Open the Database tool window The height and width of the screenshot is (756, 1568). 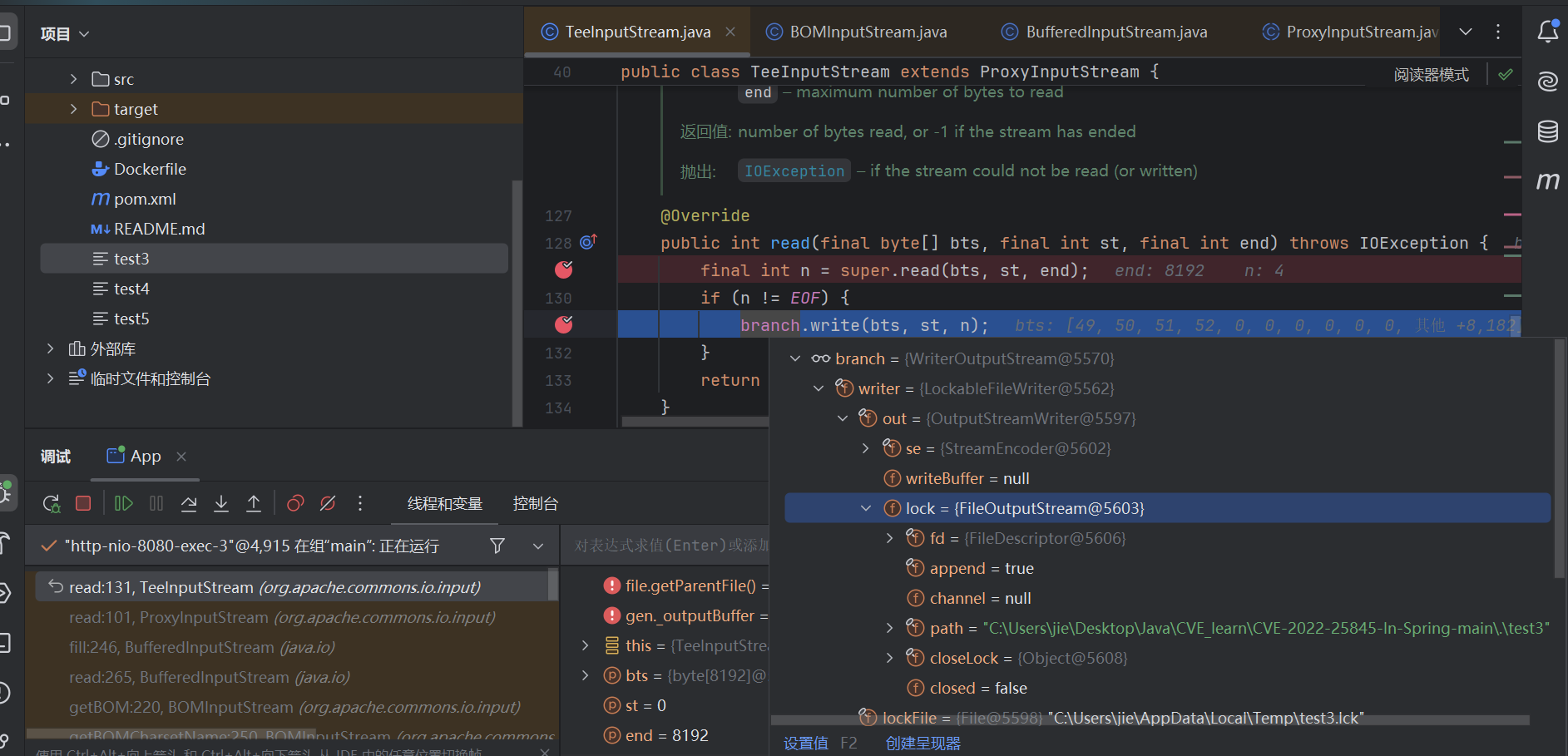(1548, 131)
